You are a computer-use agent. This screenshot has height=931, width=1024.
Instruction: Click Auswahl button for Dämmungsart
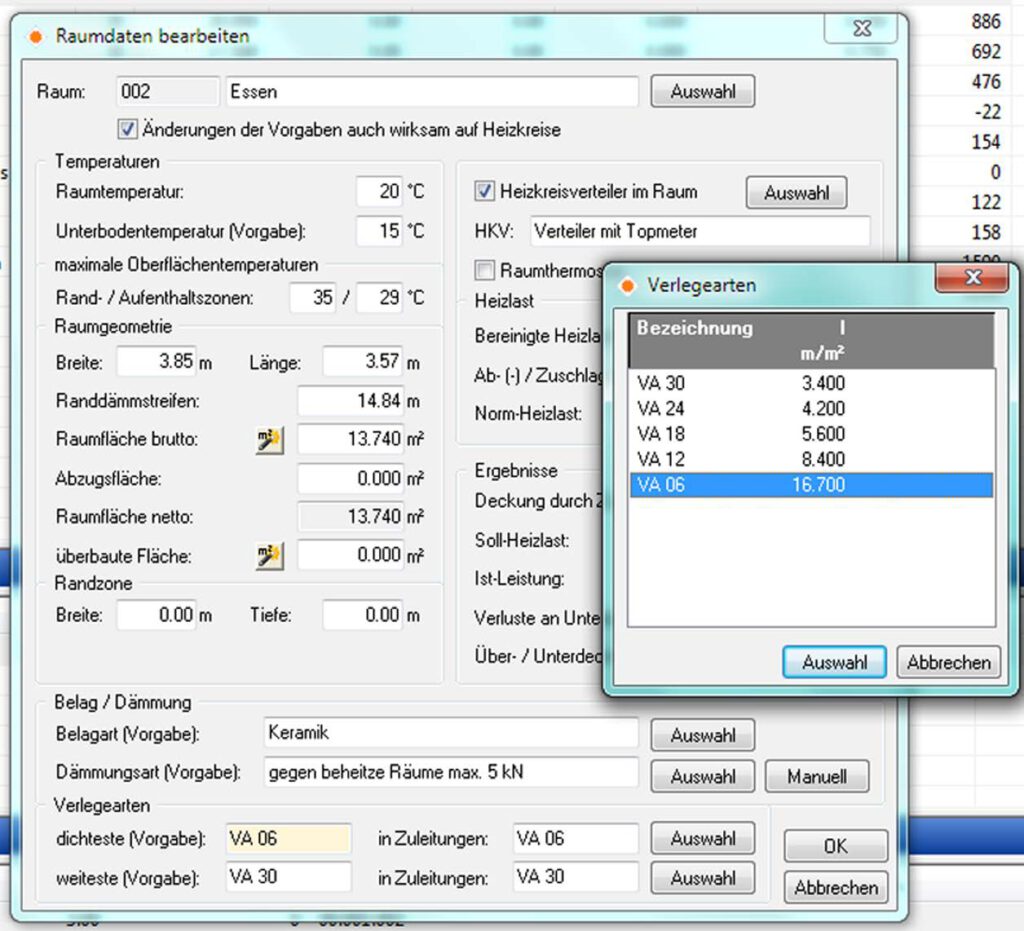point(703,776)
